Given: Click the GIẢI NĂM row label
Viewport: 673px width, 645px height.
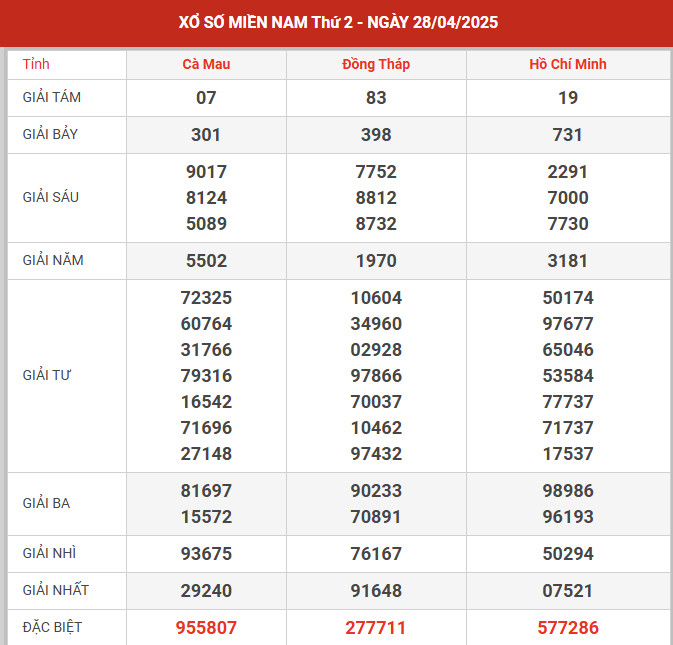Looking at the screenshot, I should tap(53, 260).
